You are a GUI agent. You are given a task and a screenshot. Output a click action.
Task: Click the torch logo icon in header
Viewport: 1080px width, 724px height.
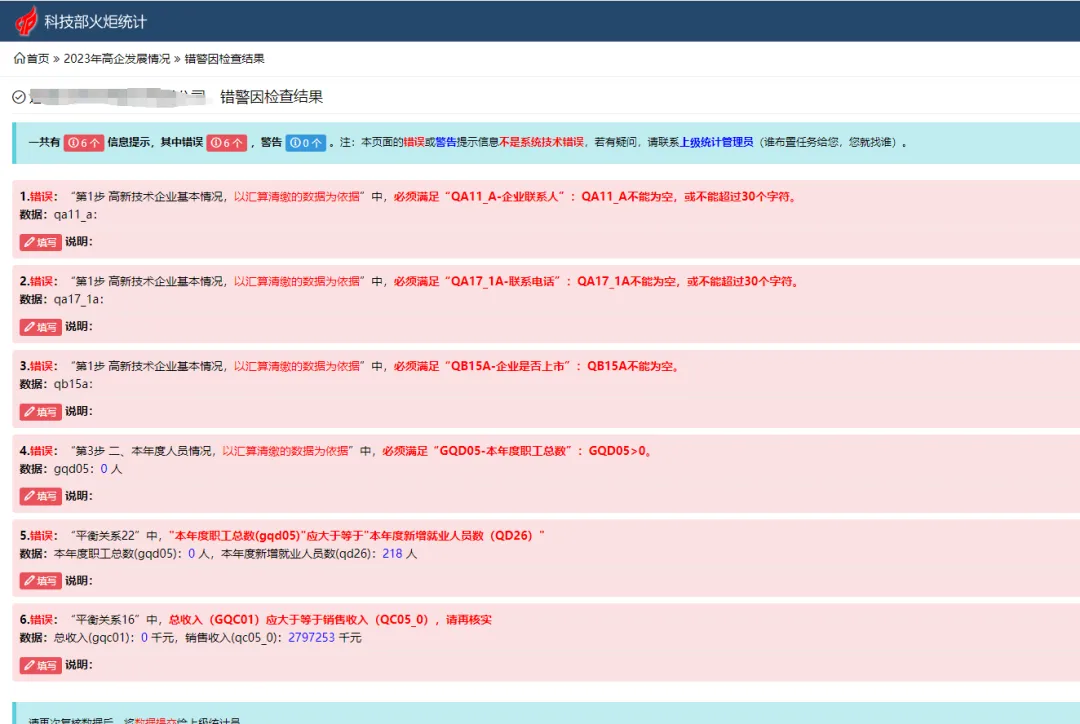coord(26,20)
